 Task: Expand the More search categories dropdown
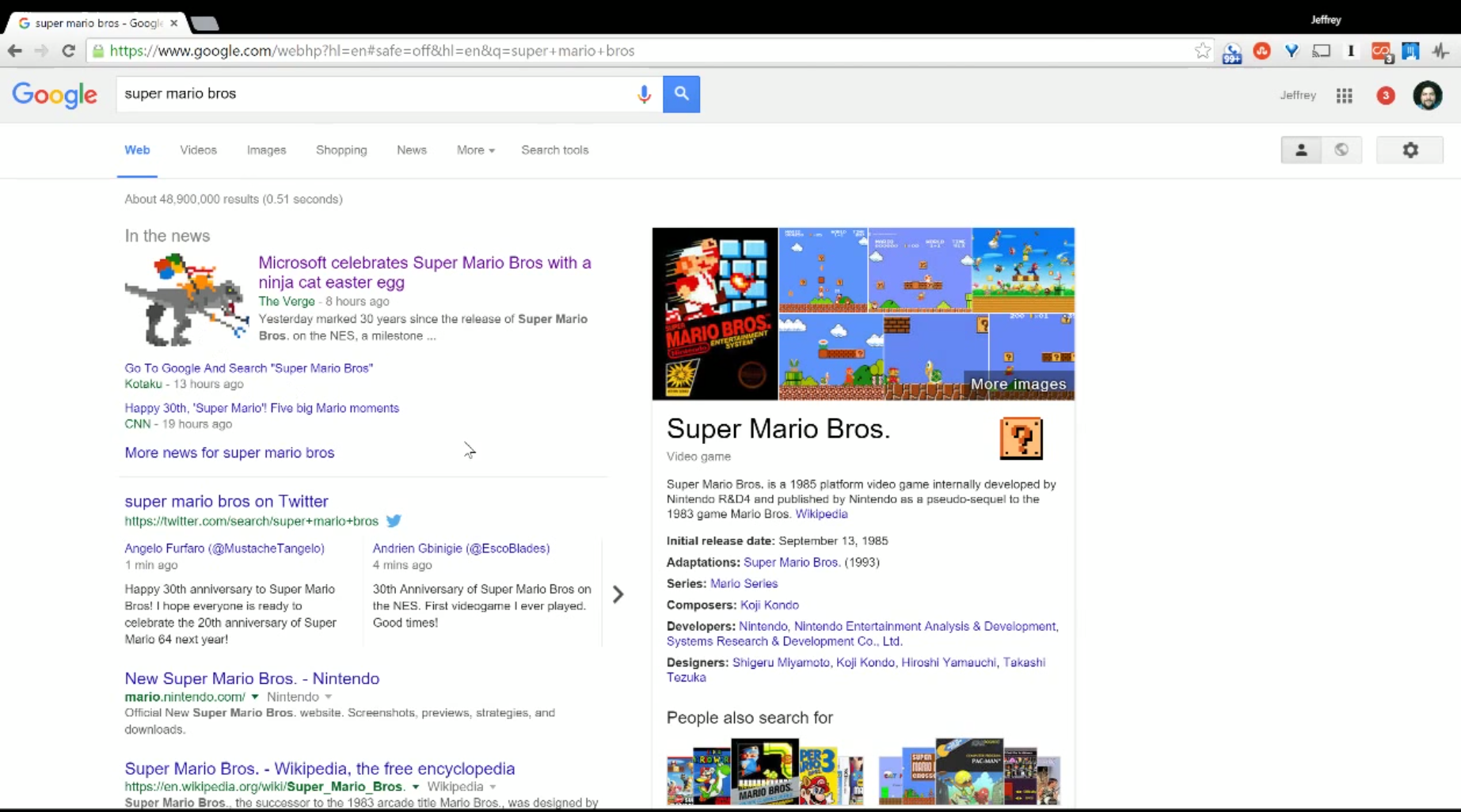click(x=475, y=150)
